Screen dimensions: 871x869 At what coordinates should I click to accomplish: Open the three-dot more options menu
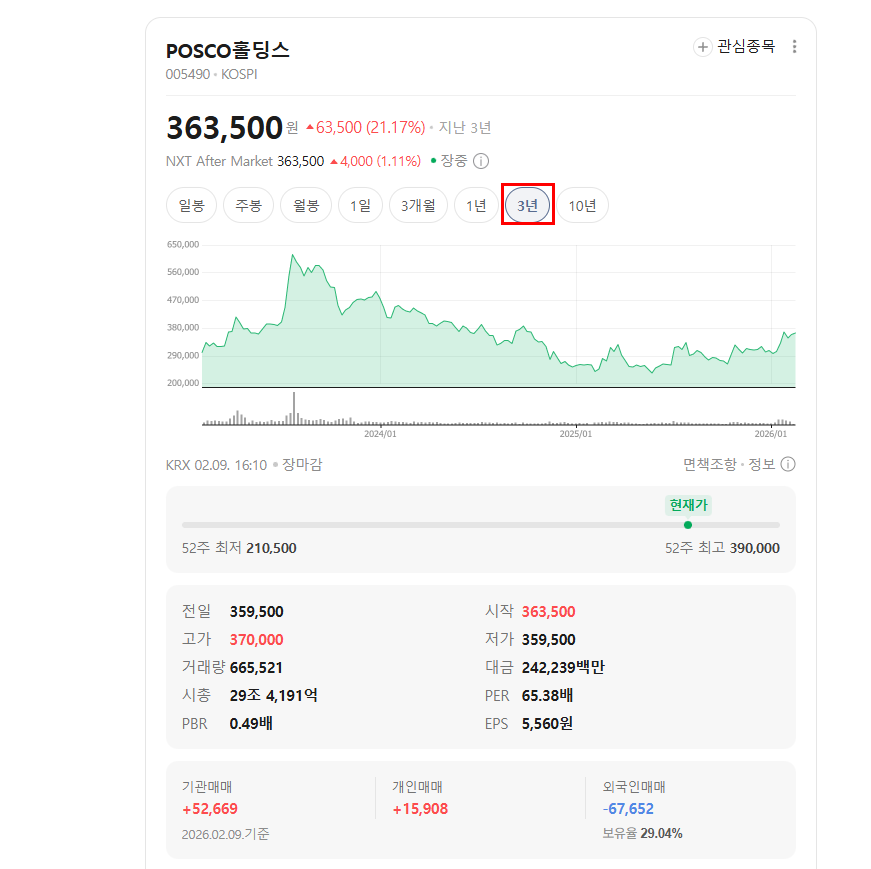(x=794, y=47)
